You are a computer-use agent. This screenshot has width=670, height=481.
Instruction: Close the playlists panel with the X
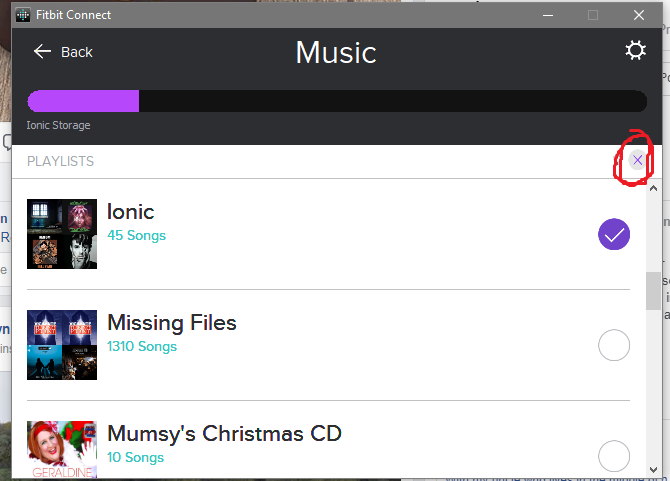click(638, 160)
